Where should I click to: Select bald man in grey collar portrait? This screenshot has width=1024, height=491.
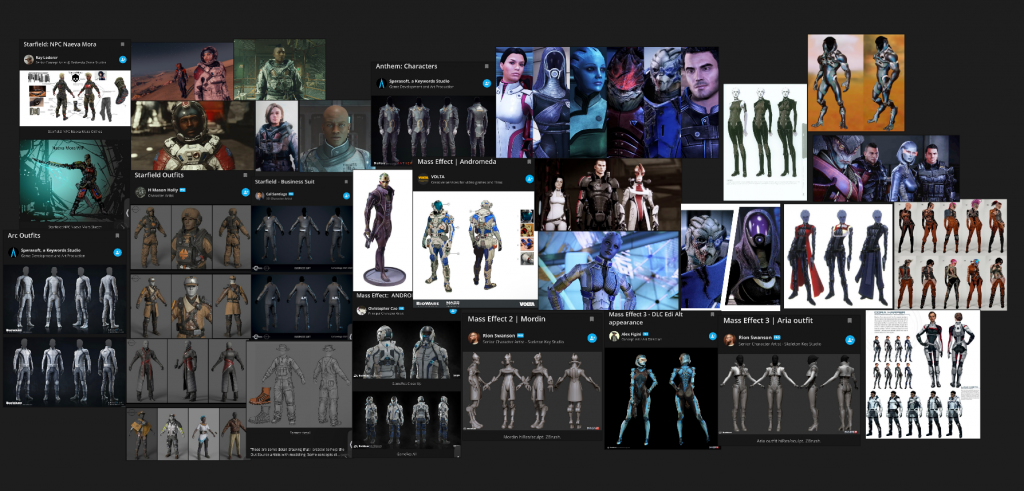pyautogui.click(x=335, y=136)
